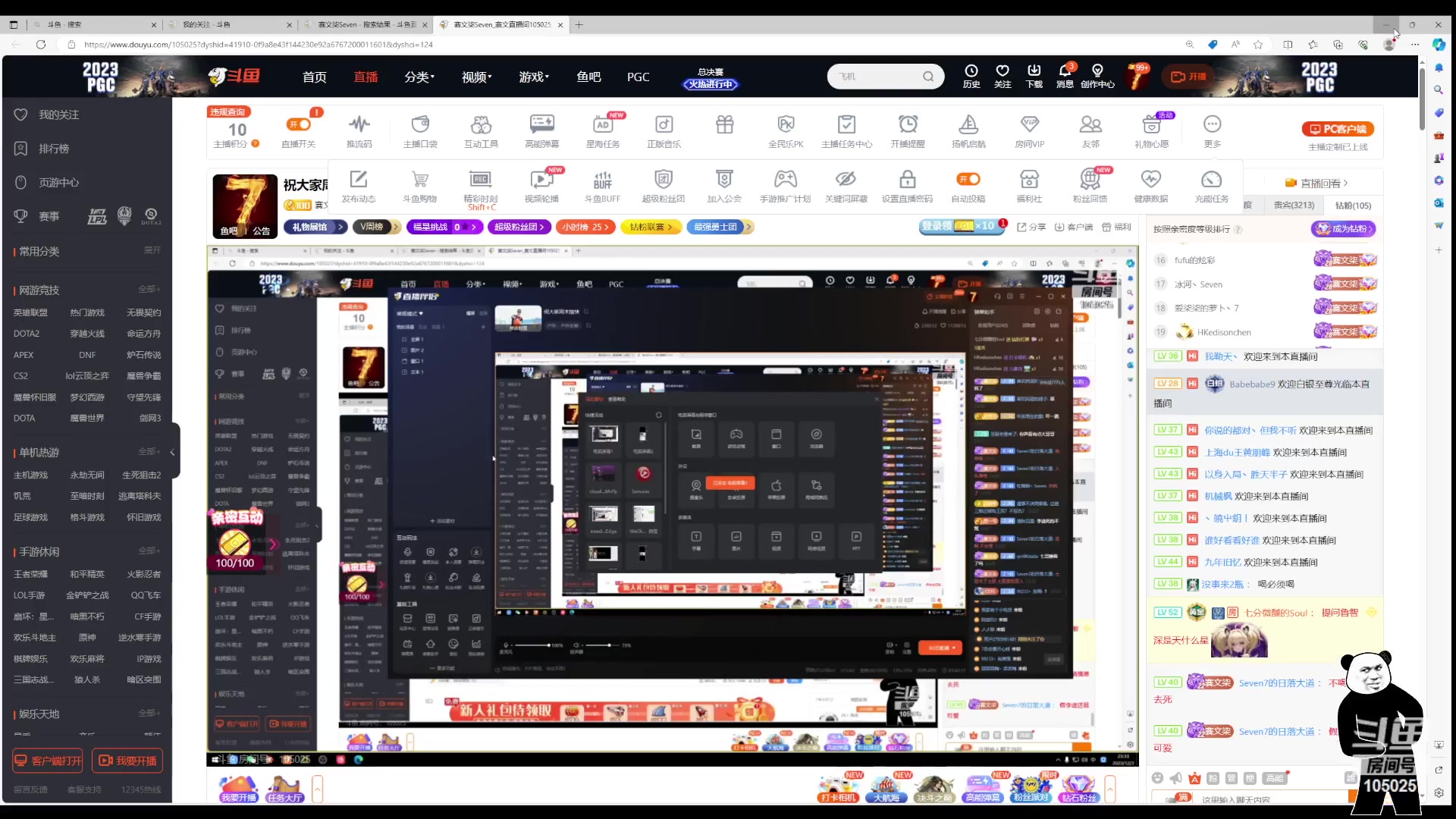Click 我要开播 button in sidebar
The height and width of the screenshot is (819, 1456).
coord(128,761)
